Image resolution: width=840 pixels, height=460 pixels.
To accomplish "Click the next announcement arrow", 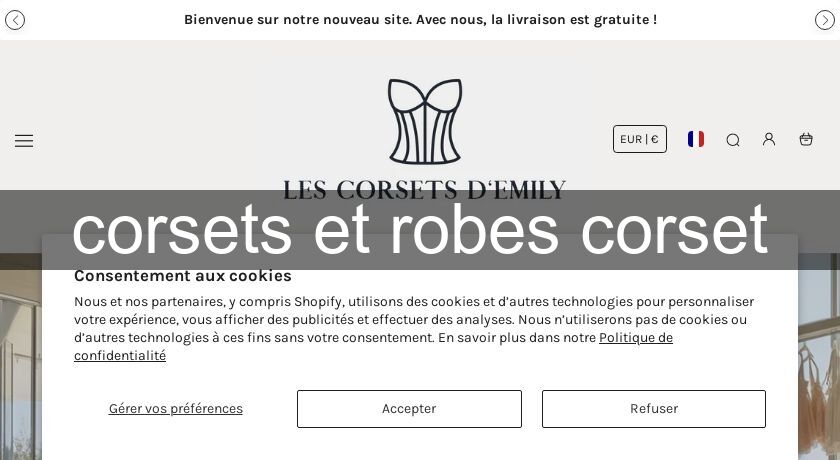I will 825,20.
